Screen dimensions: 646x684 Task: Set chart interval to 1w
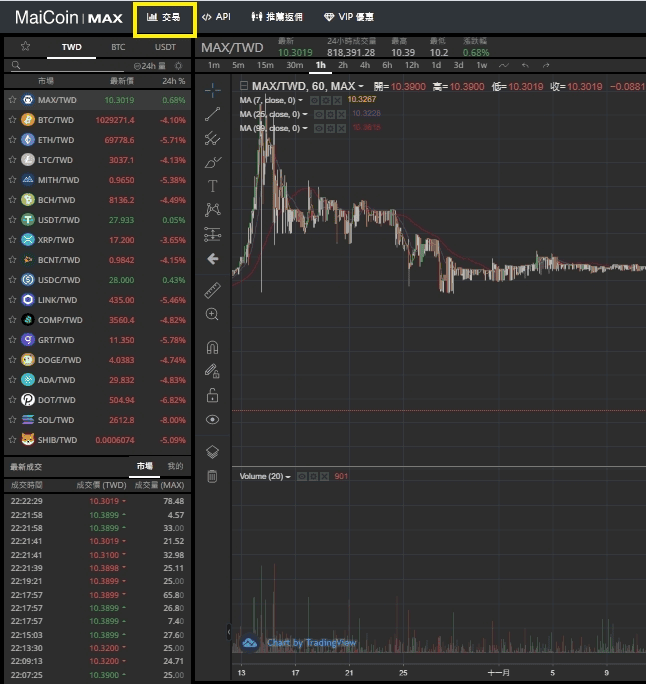pyautogui.click(x=482, y=65)
